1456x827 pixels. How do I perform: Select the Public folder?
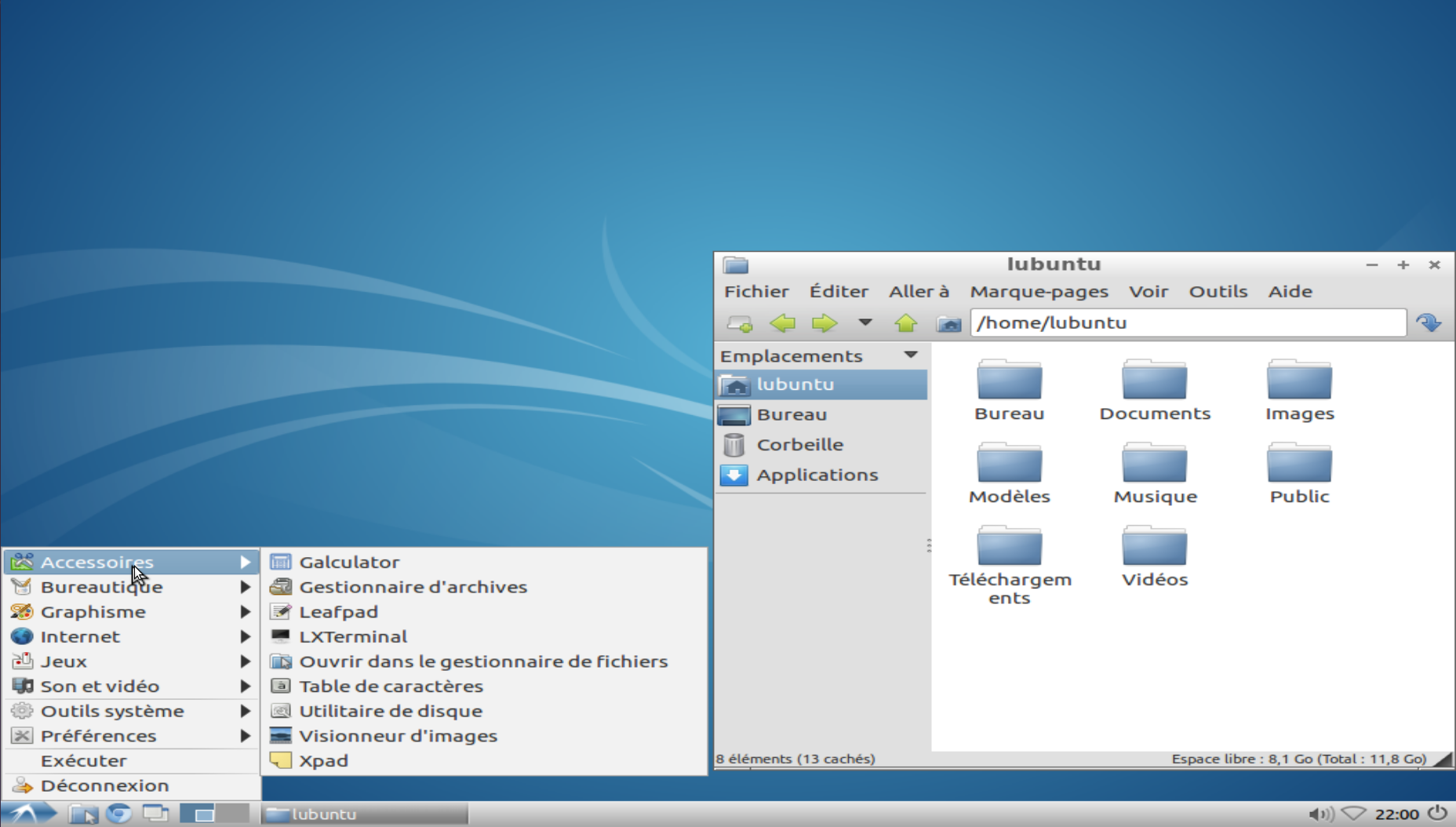(x=1299, y=473)
